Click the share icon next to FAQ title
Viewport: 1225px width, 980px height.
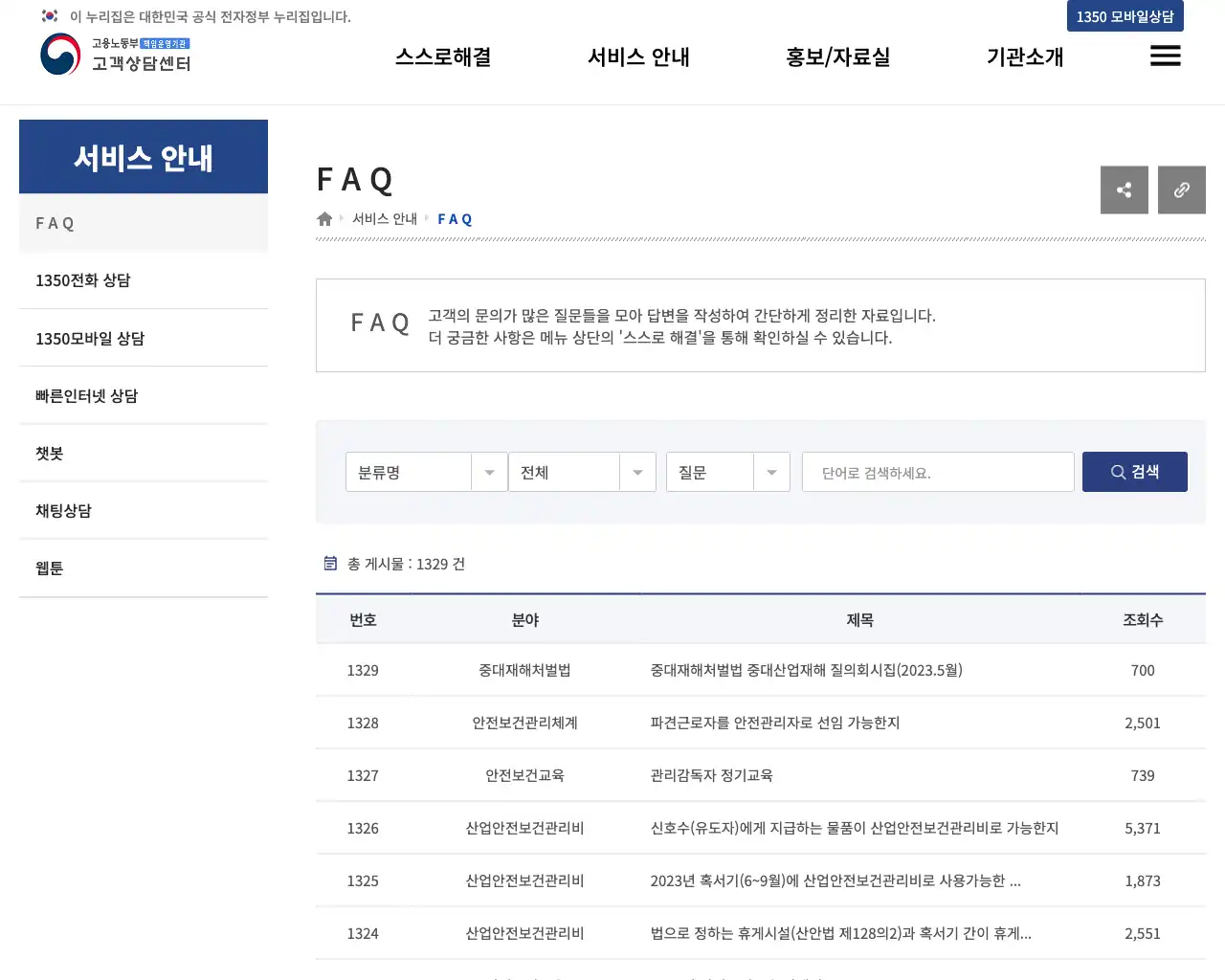[1124, 189]
